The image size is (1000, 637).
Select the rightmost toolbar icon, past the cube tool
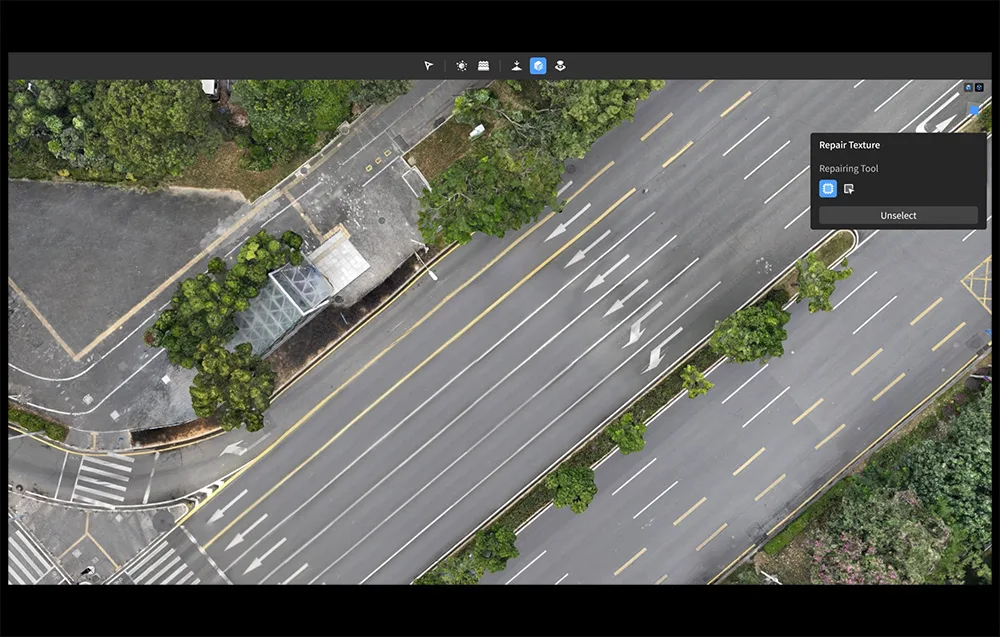click(560, 66)
